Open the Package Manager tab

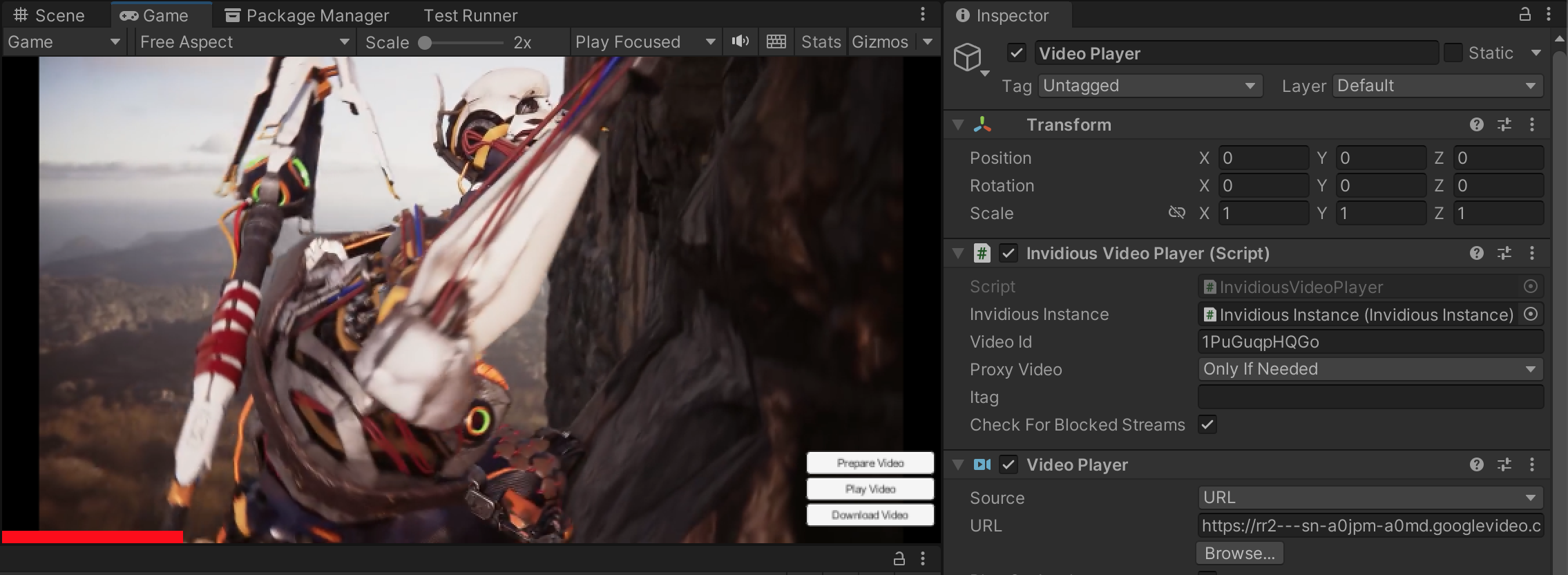pos(308,15)
